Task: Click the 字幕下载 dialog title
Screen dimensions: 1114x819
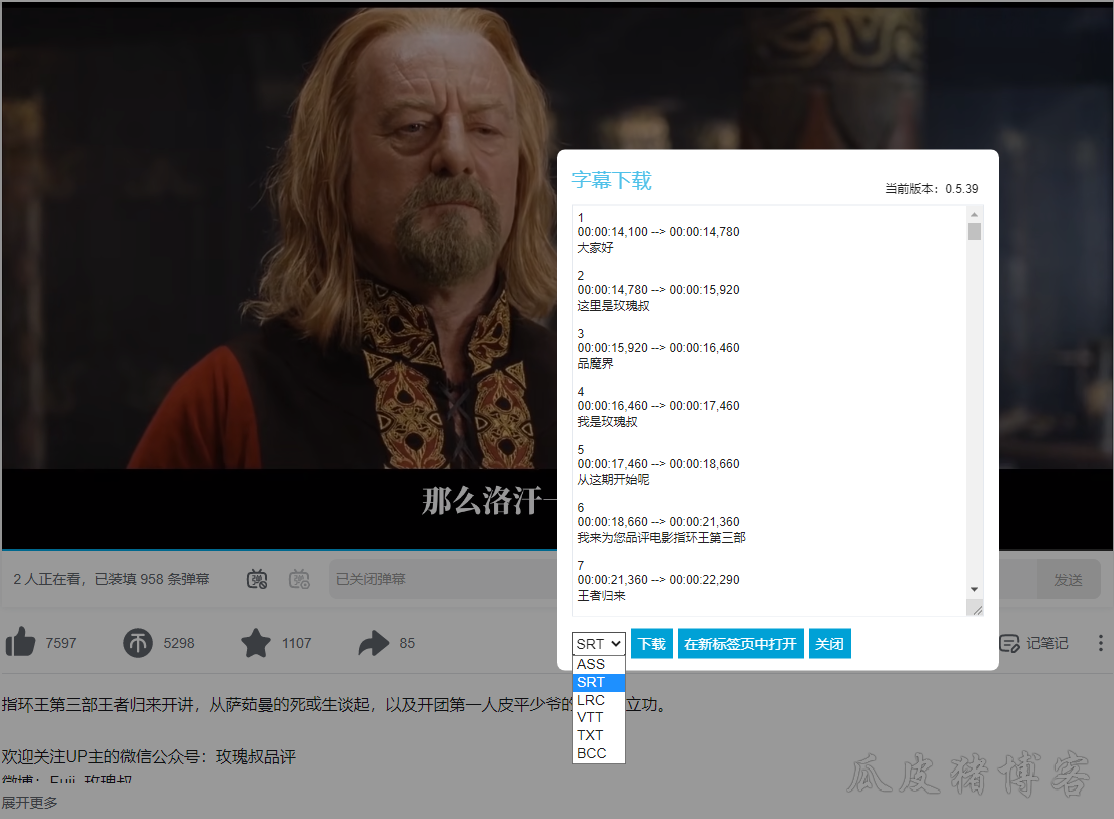Action: coord(611,180)
